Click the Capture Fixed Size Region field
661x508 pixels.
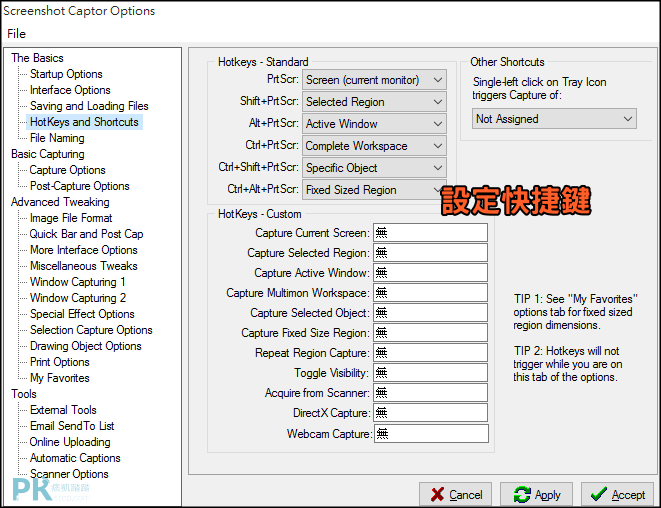(x=430, y=333)
